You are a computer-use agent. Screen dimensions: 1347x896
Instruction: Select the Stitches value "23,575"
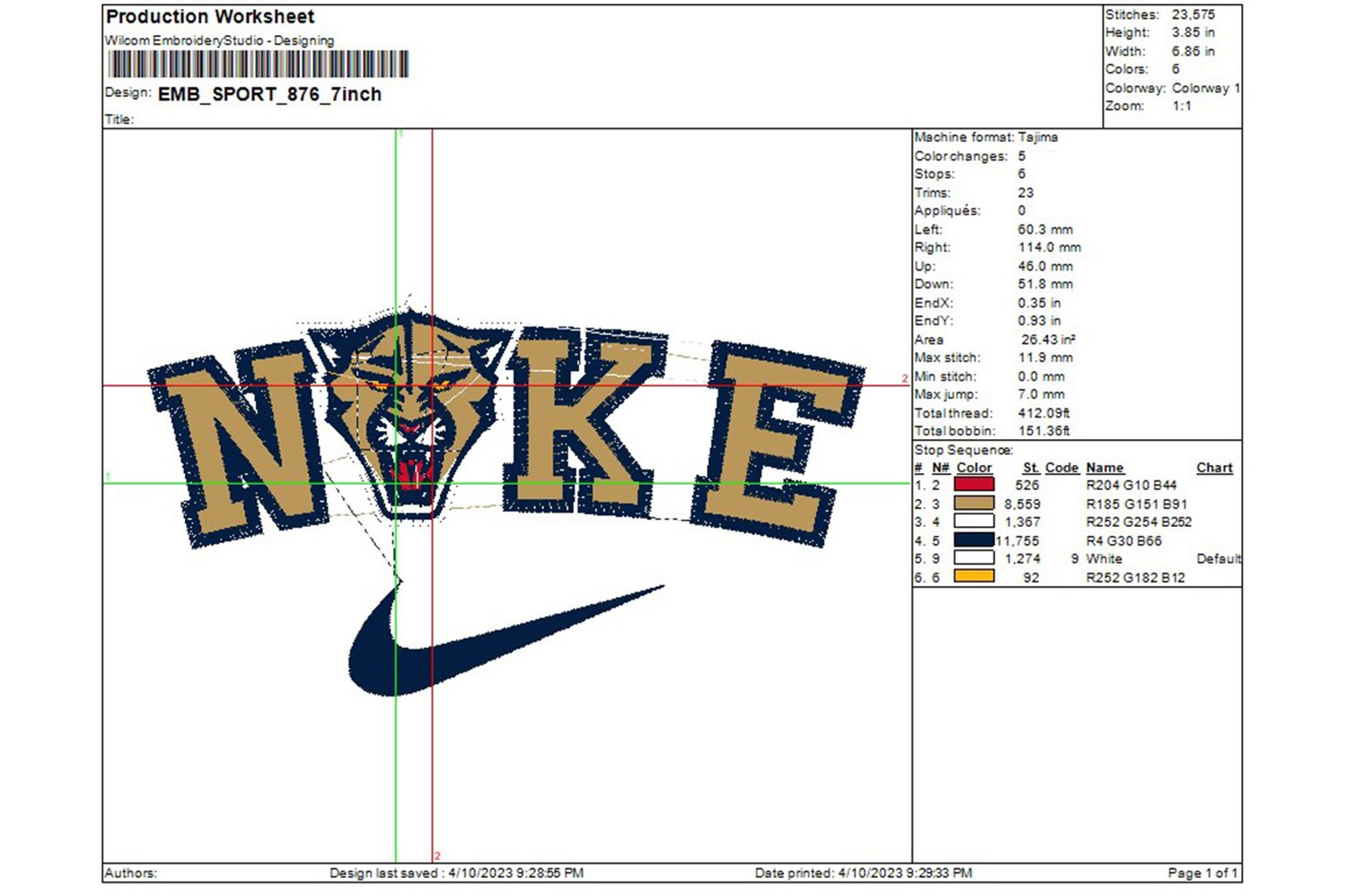tap(1193, 14)
